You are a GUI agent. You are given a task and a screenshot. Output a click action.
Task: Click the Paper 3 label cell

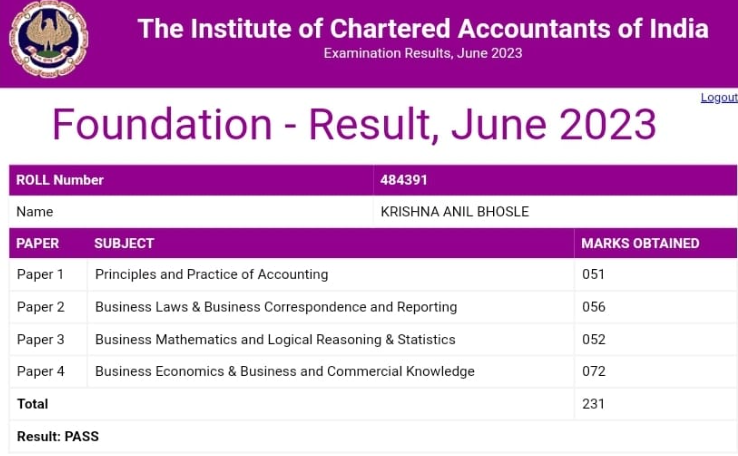tap(41, 339)
